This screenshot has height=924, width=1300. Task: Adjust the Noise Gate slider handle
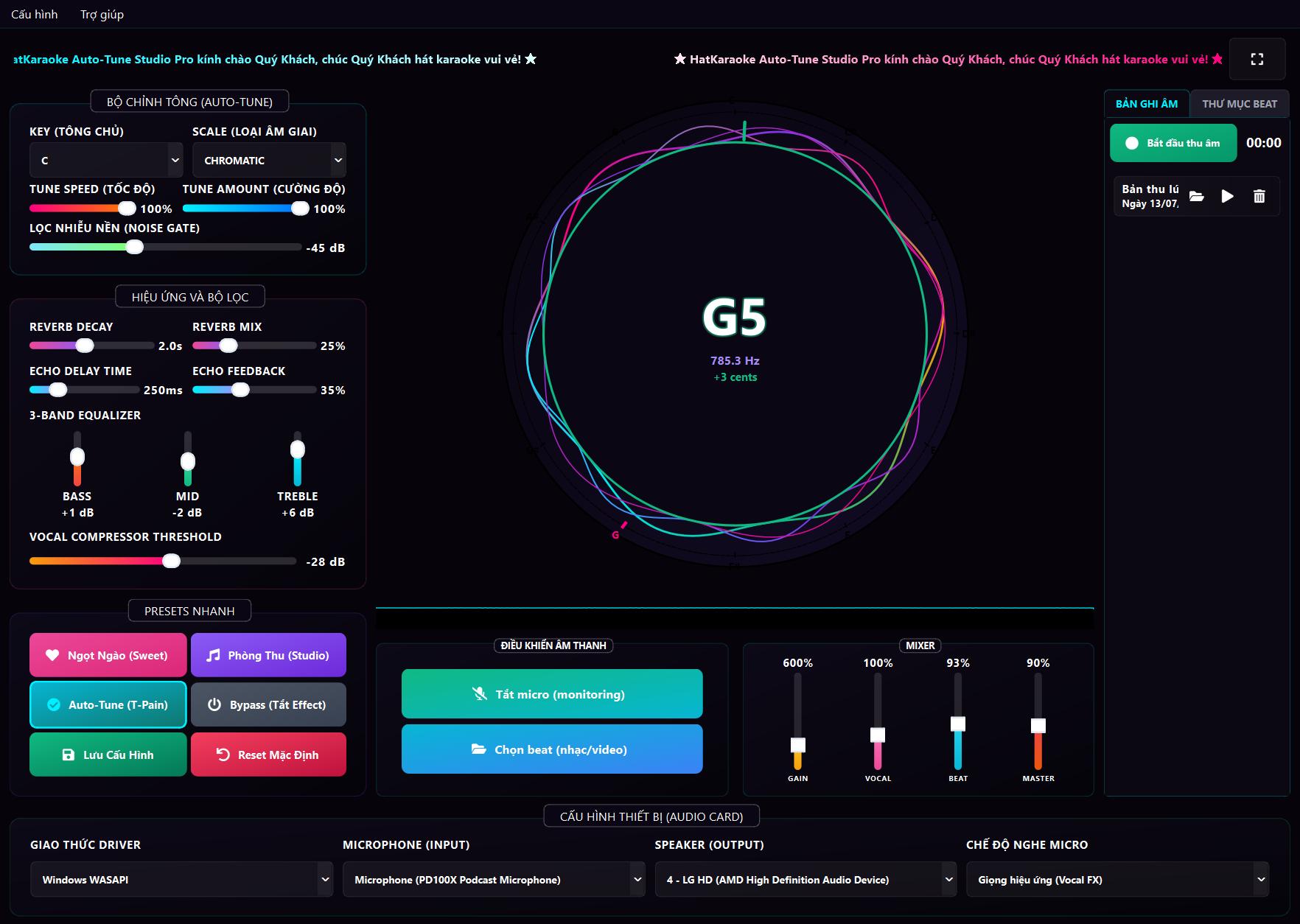tap(134, 248)
